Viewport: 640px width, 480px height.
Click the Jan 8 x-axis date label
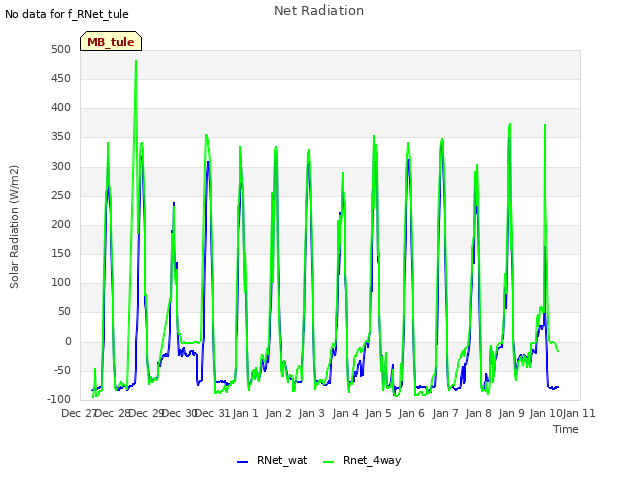click(478, 413)
